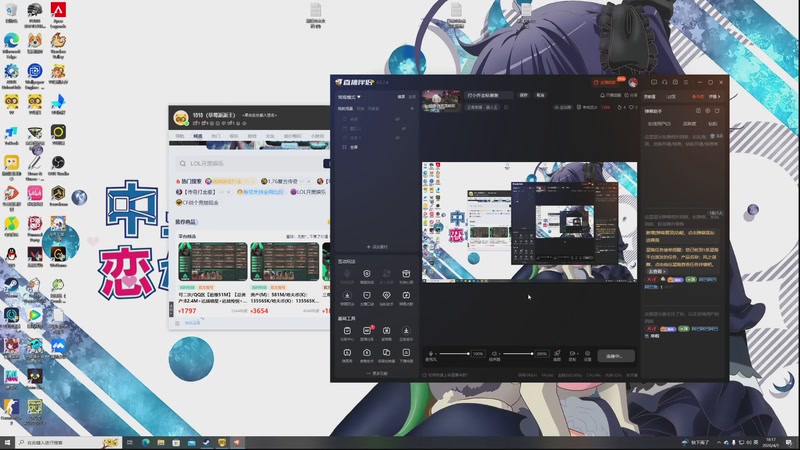Adjust the microphone volume slider
This screenshot has width=800, height=450.
click(454, 354)
